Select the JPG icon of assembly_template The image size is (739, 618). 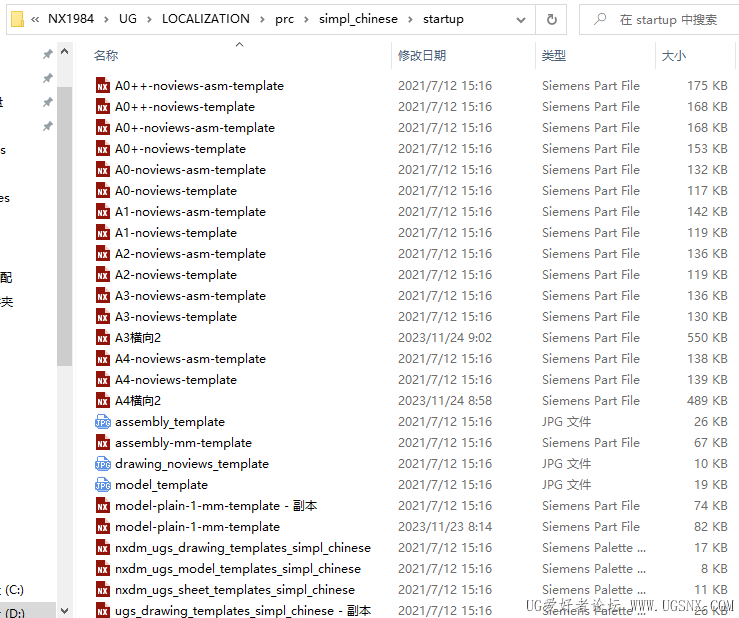tap(103, 422)
